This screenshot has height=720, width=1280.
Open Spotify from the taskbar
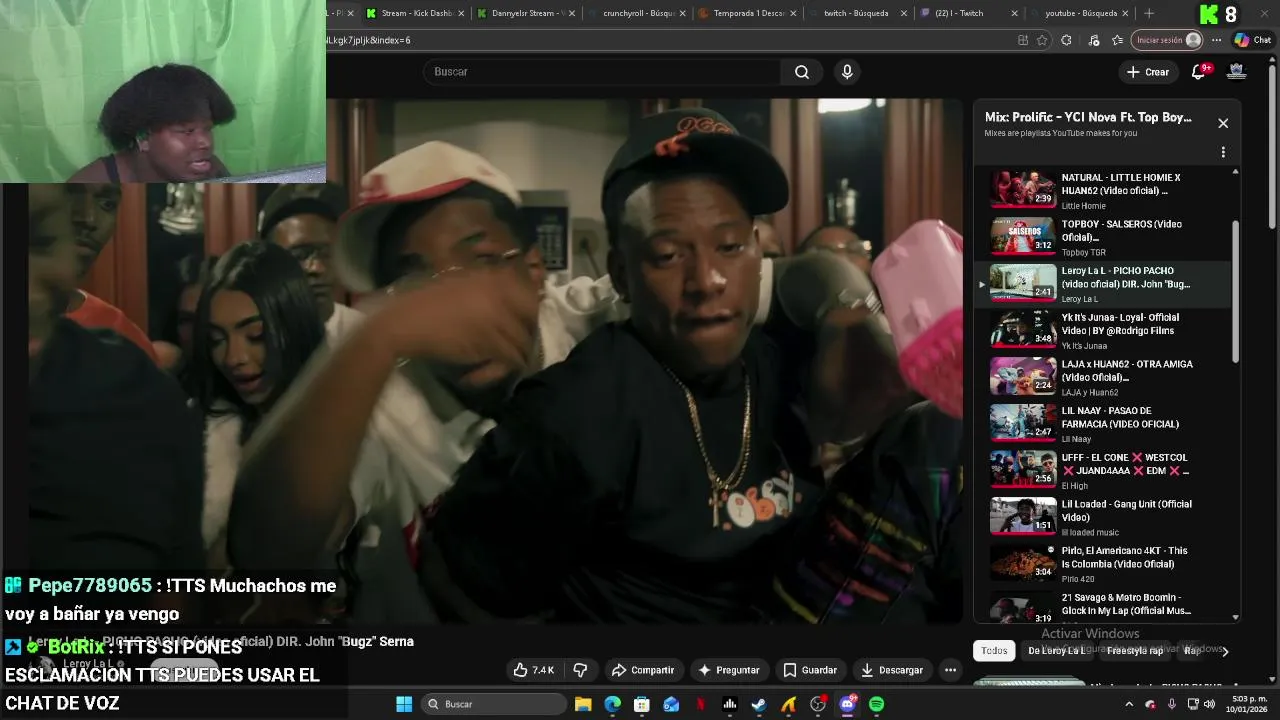[876, 704]
